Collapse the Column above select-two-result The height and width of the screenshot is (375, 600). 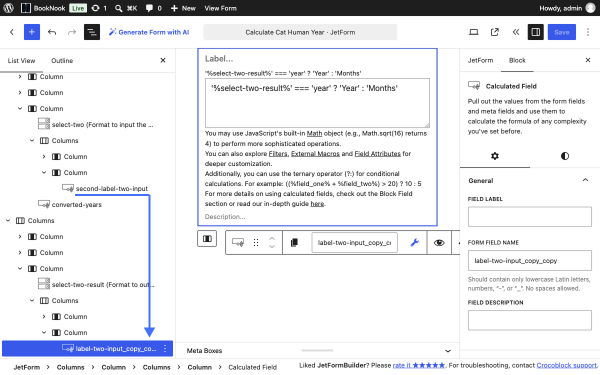20,269
